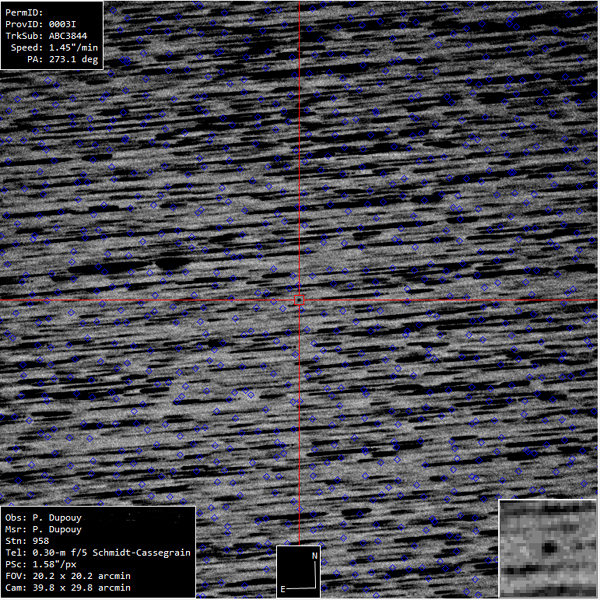The width and height of the screenshot is (600, 600).
Task: Click the 'FOV: 20.2 x 20.2 arcmin' line
Action: pos(68,576)
